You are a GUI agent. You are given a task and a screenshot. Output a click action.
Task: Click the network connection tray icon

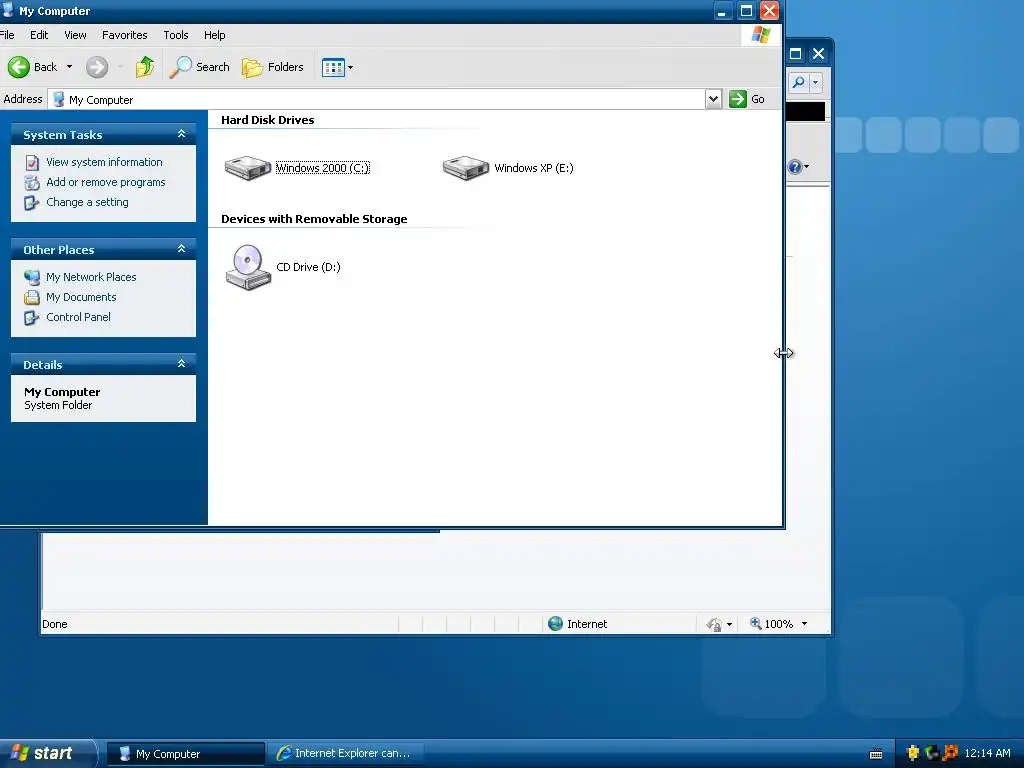pos(932,753)
